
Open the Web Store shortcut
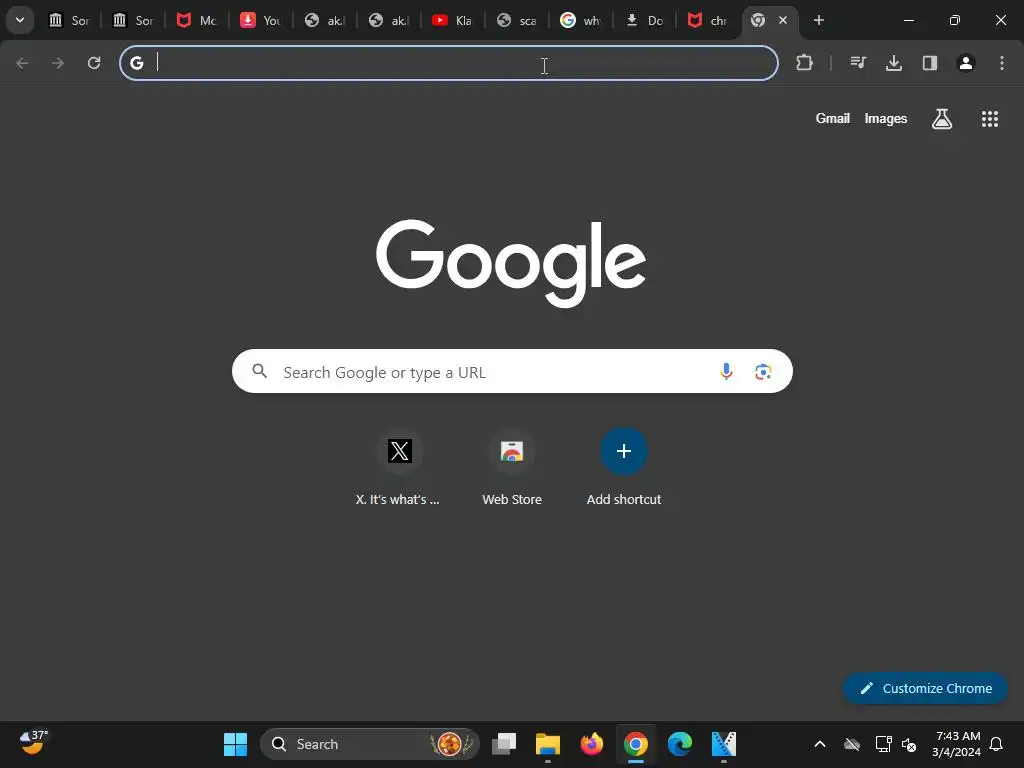click(x=512, y=465)
